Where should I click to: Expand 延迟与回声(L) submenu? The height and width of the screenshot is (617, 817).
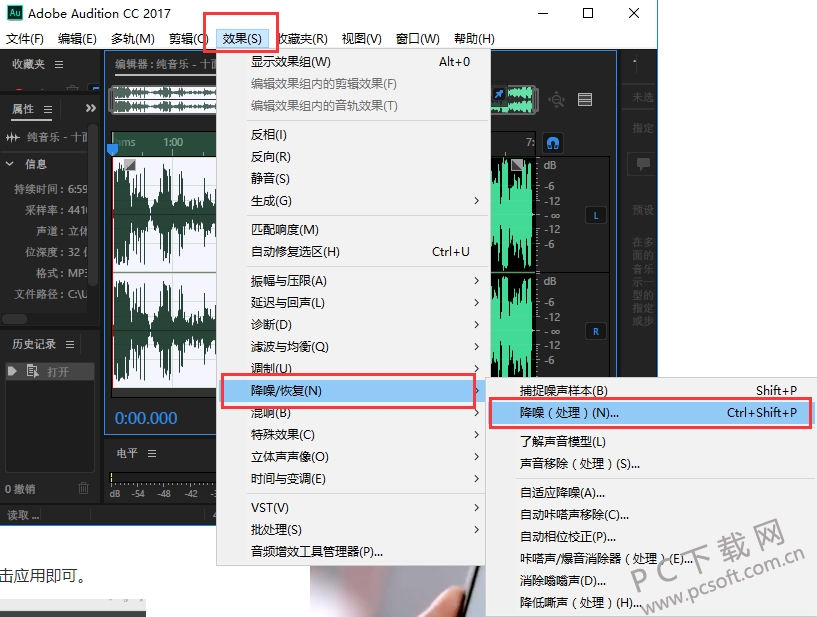[353, 303]
